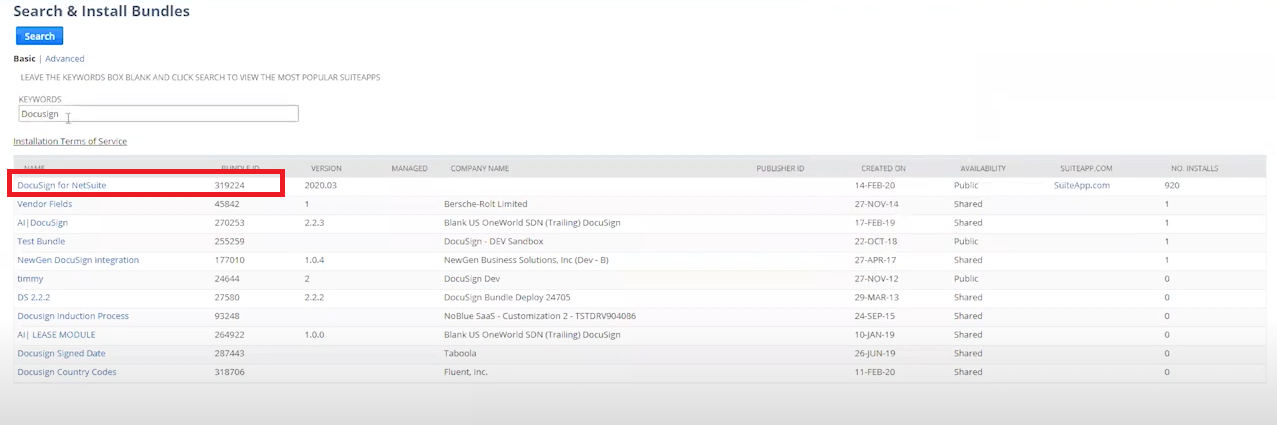Click created date 10-JAN-19
Image resolution: width=1277 pixels, height=425 pixels.
pos(876,334)
